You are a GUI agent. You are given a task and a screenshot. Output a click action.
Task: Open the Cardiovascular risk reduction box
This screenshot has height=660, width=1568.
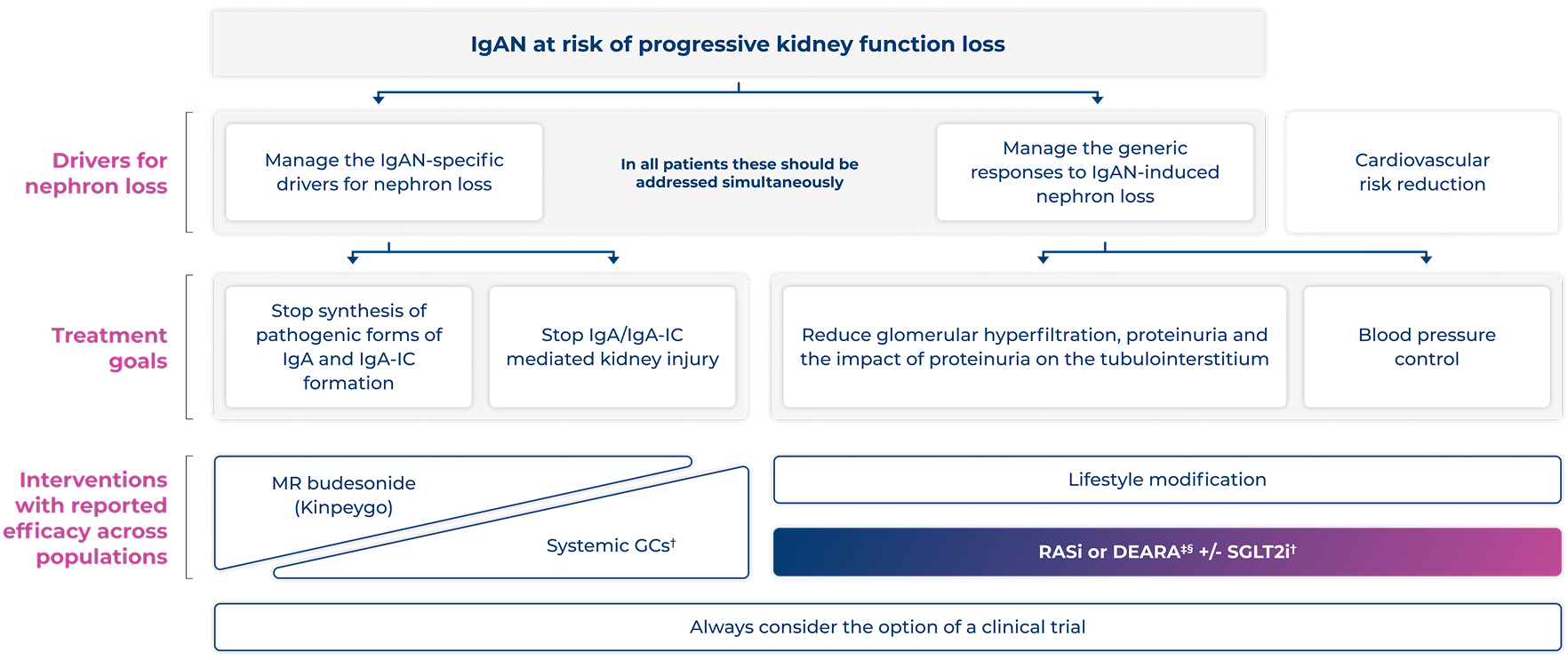click(x=1421, y=172)
